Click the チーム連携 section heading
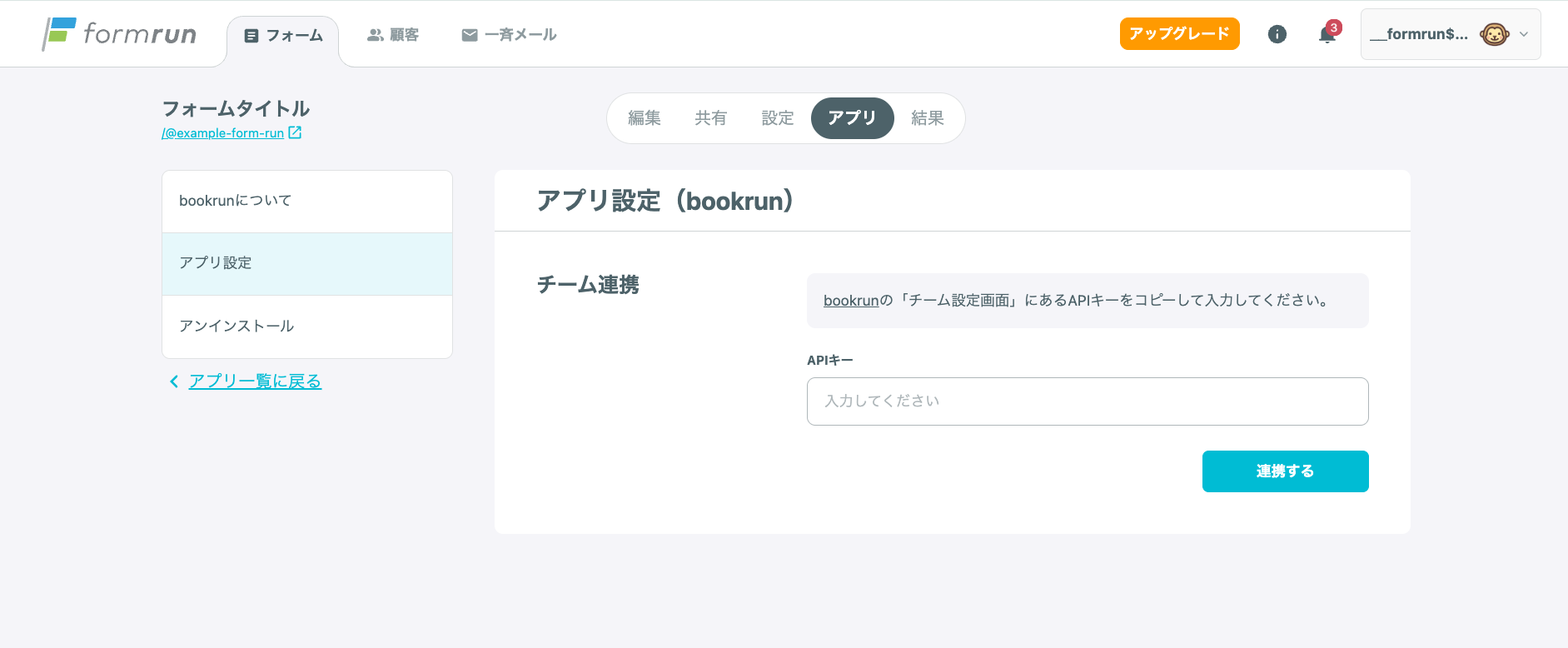1568x648 pixels. point(588,285)
